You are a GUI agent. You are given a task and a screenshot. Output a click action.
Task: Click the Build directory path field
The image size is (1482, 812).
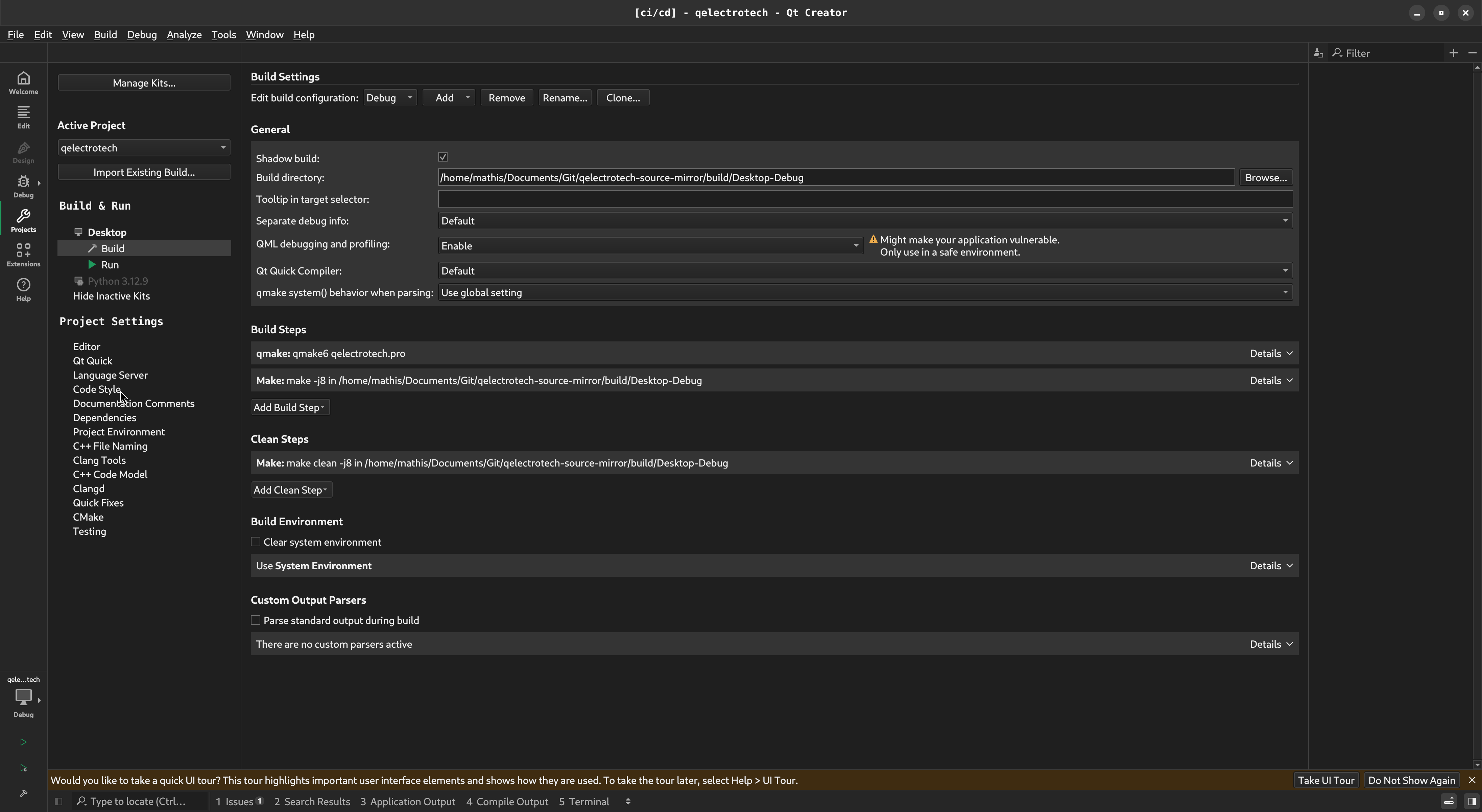[x=836, y=177]
